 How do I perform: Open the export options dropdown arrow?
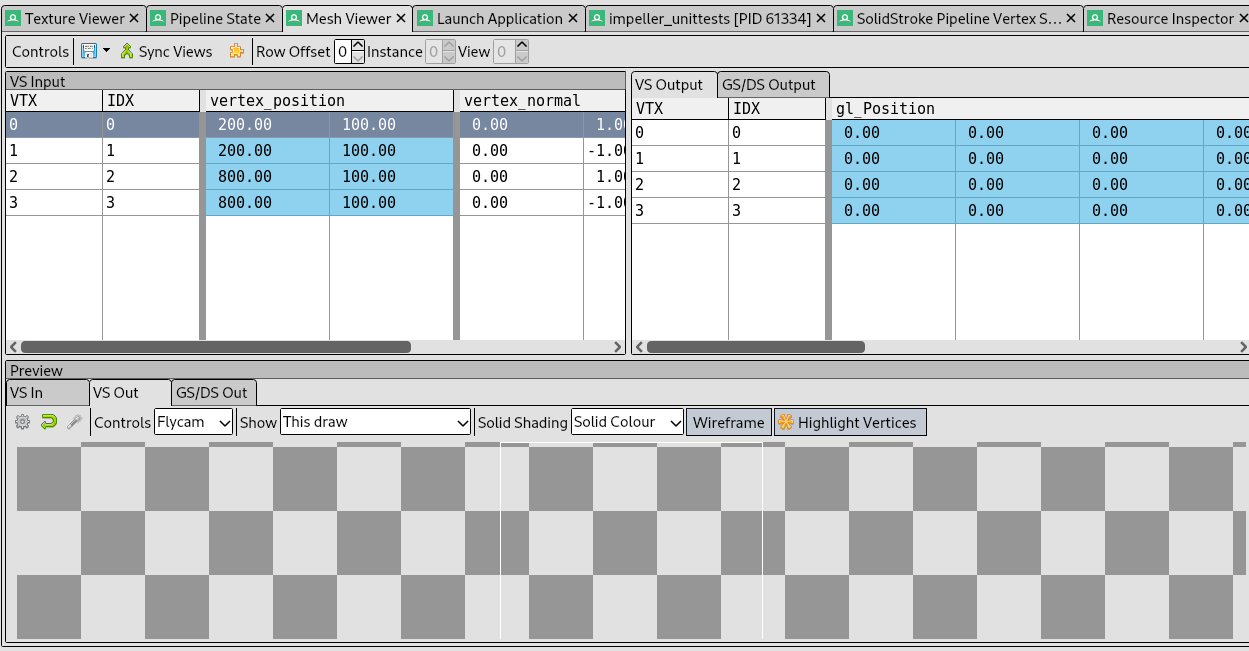point(106,51)
